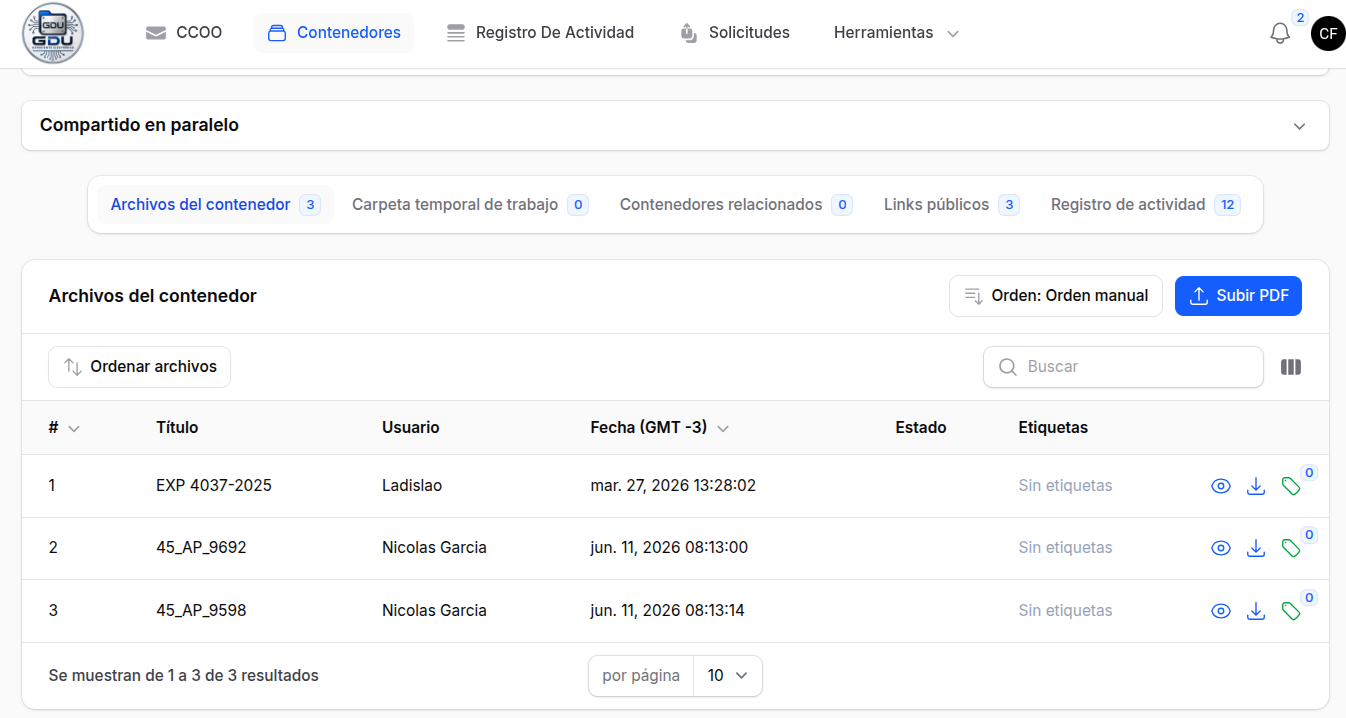The width and height of the screenshot is (1346, 718).
Task: Edit tags for 45_AP_9692
Action: (1291, 548)
